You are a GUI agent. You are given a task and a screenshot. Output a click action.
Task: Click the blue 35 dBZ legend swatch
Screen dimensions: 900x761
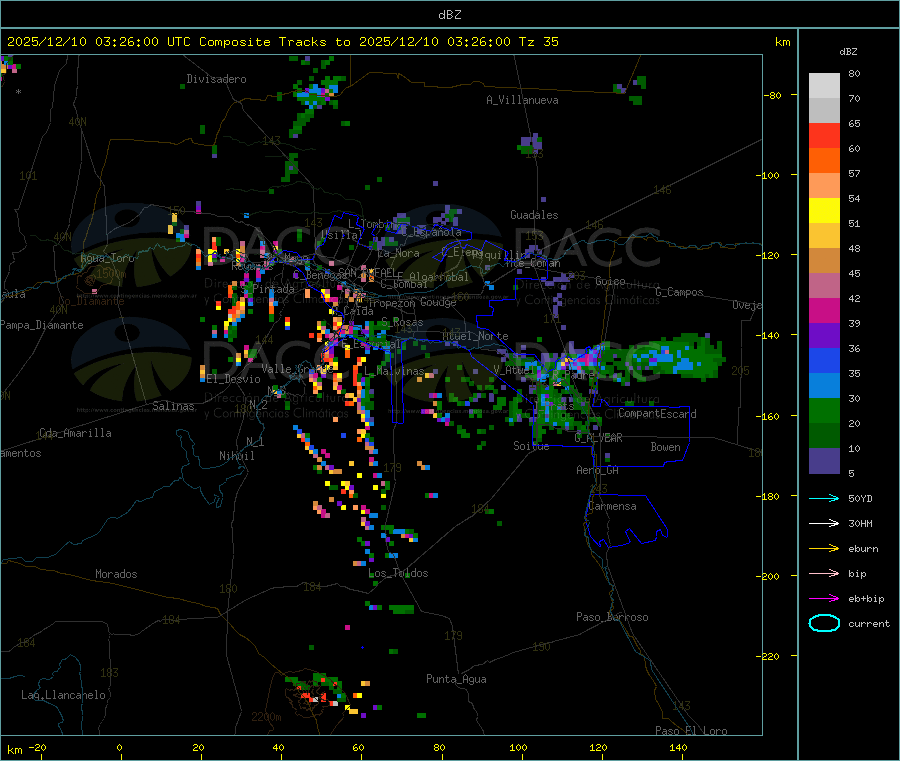(824, 360)
